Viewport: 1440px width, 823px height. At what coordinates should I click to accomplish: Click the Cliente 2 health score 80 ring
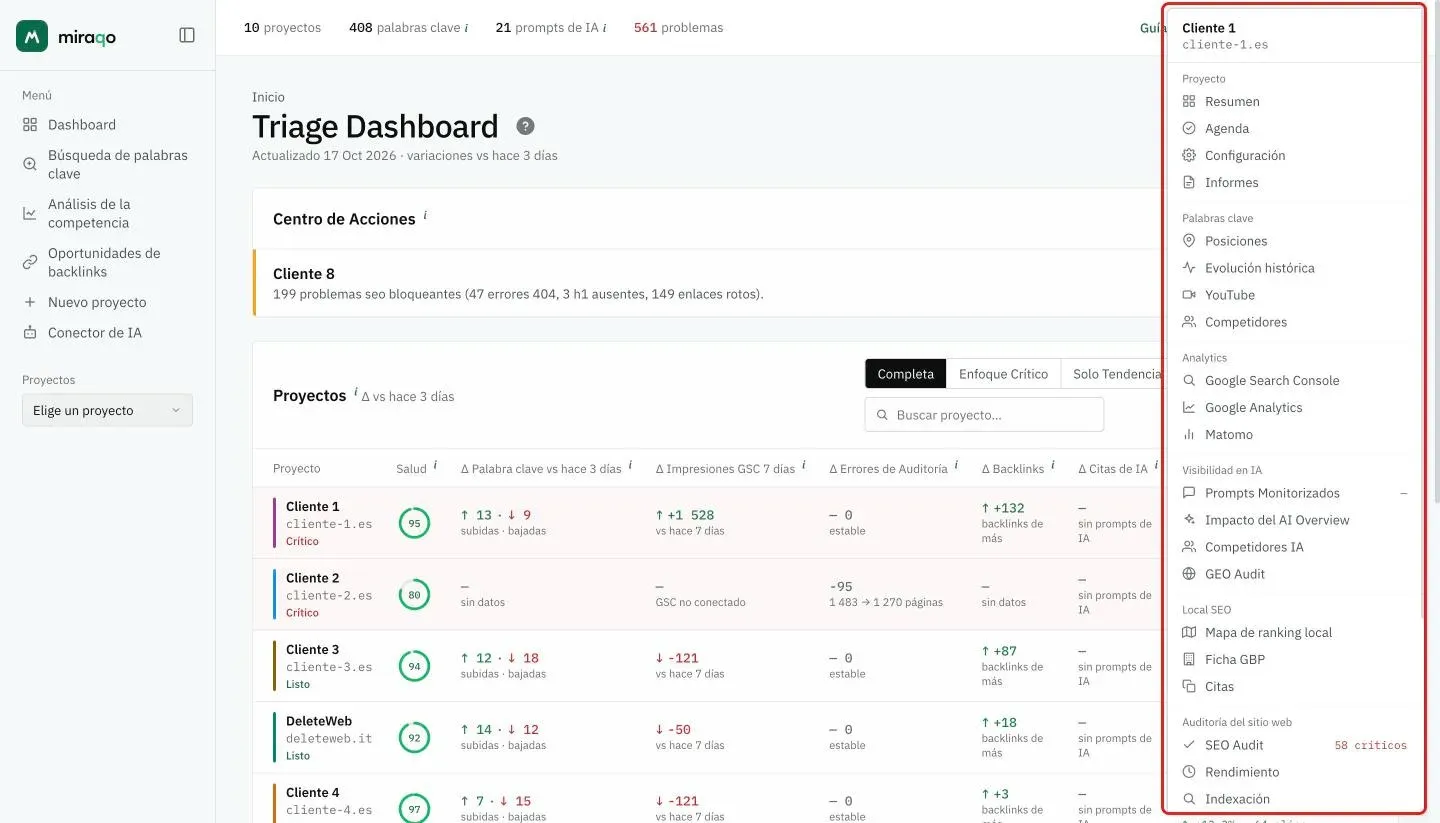click(x=414, y=594)
